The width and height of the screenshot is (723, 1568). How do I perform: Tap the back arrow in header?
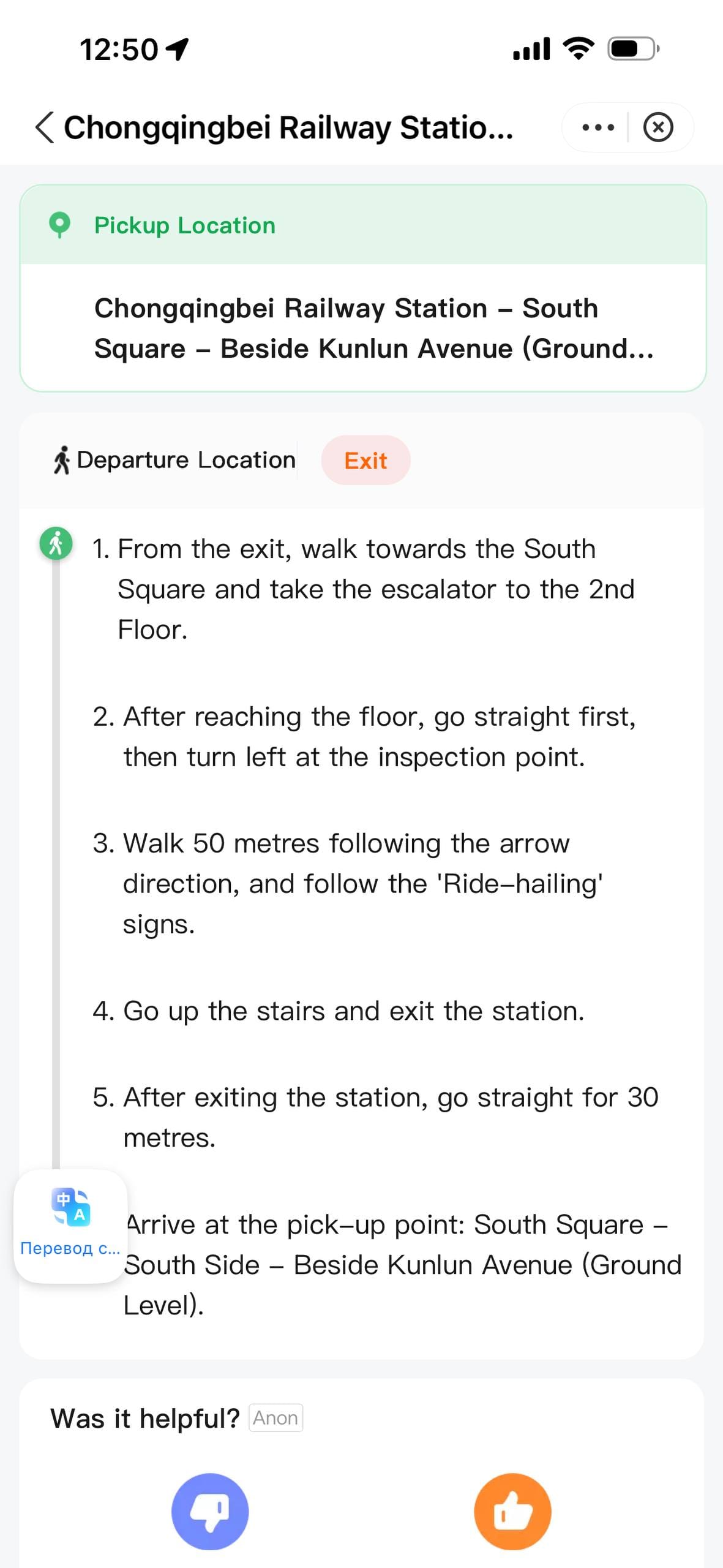click(x=44, y=127)
